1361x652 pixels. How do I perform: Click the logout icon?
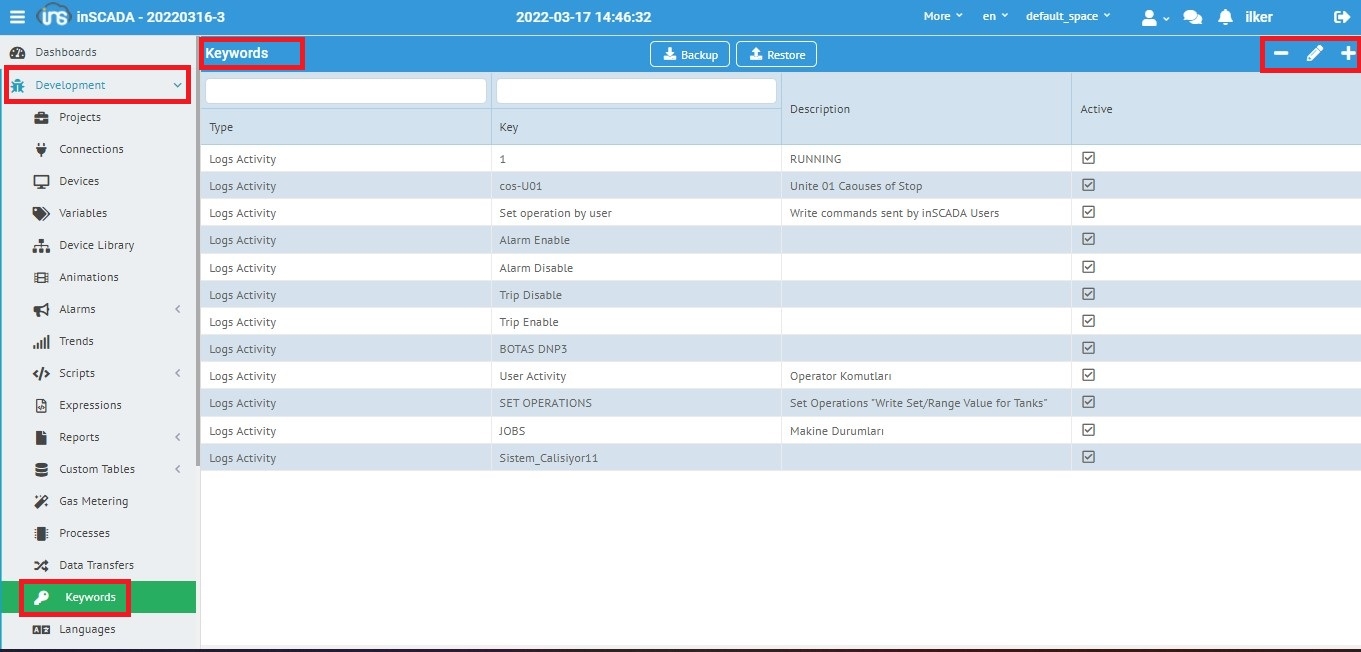coord(1341,17)
